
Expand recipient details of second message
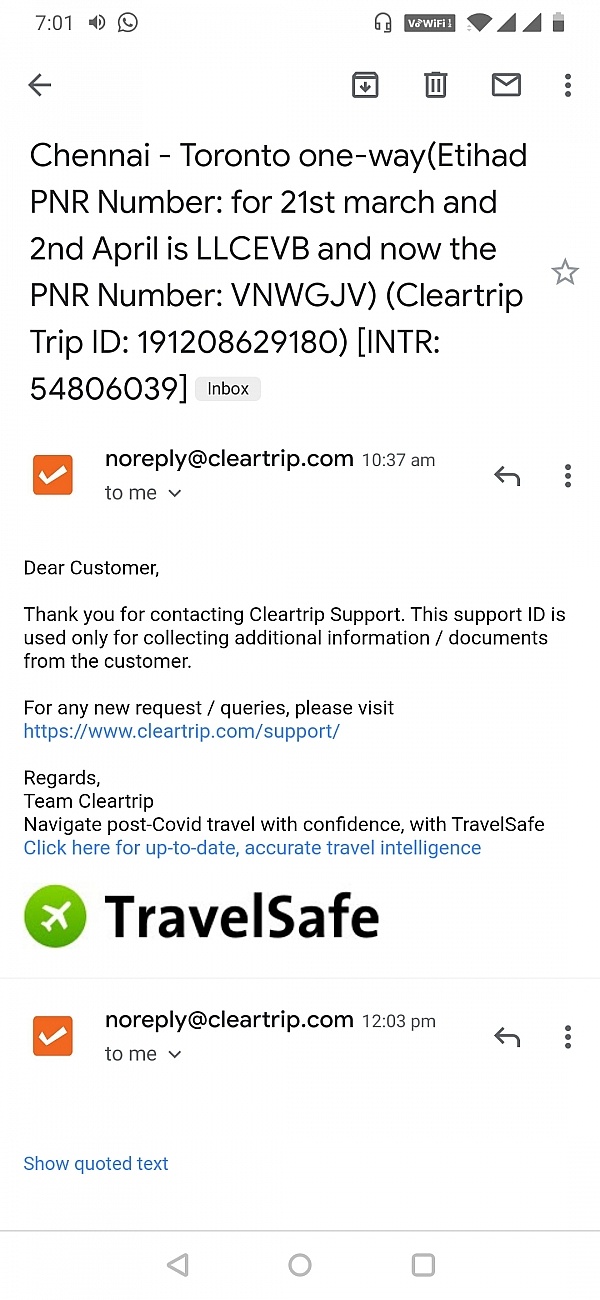(174, 1054)
